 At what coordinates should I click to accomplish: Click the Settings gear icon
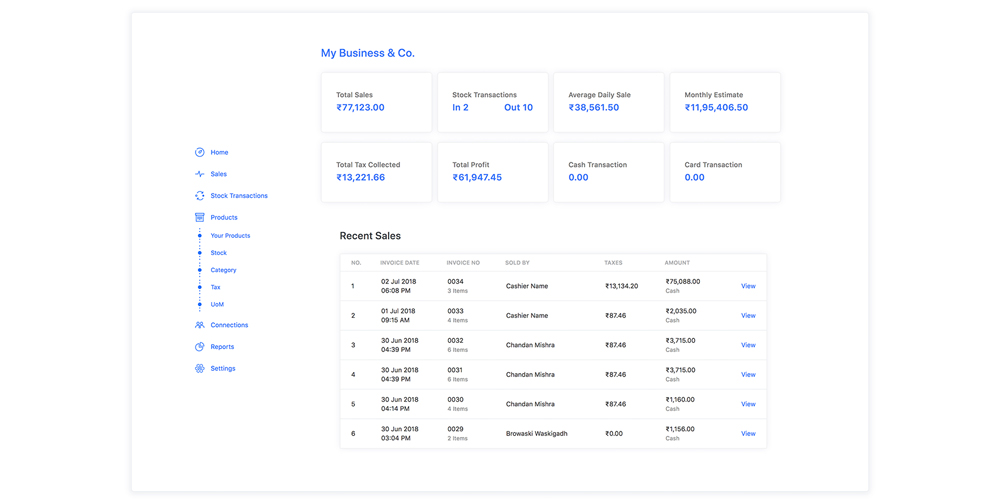[x=200, y=368]
